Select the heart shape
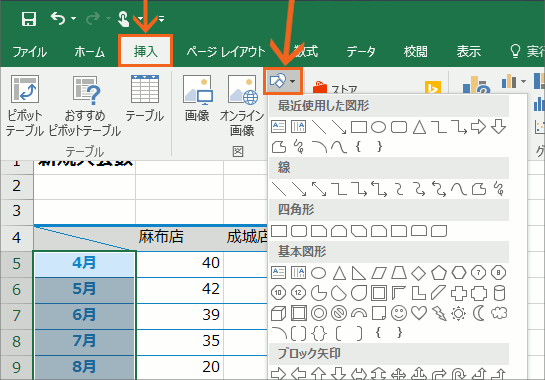545x380 pixels. coord(418,313)
